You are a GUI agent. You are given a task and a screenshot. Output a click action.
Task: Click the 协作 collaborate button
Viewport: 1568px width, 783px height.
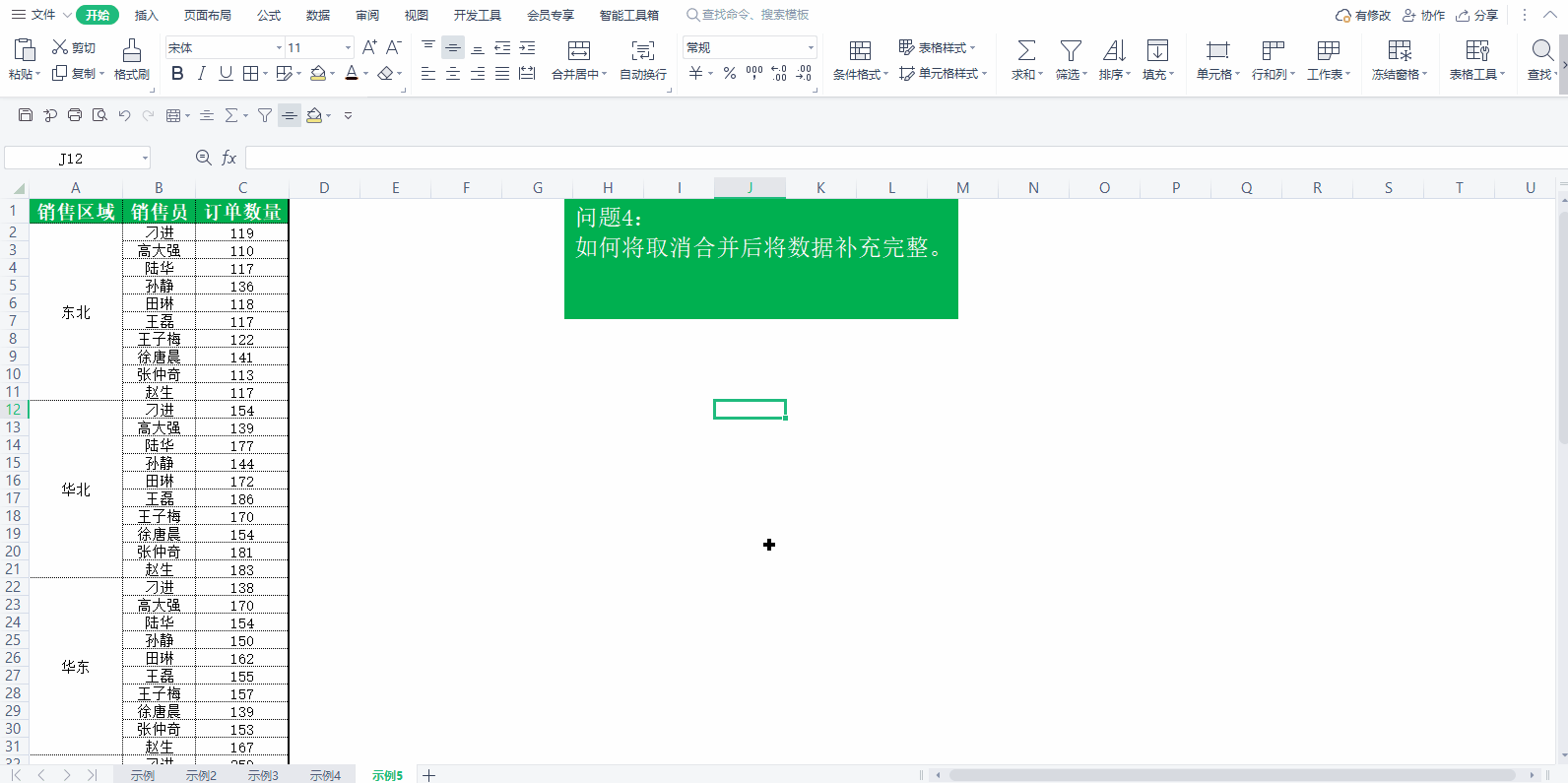pos(1424,15)
